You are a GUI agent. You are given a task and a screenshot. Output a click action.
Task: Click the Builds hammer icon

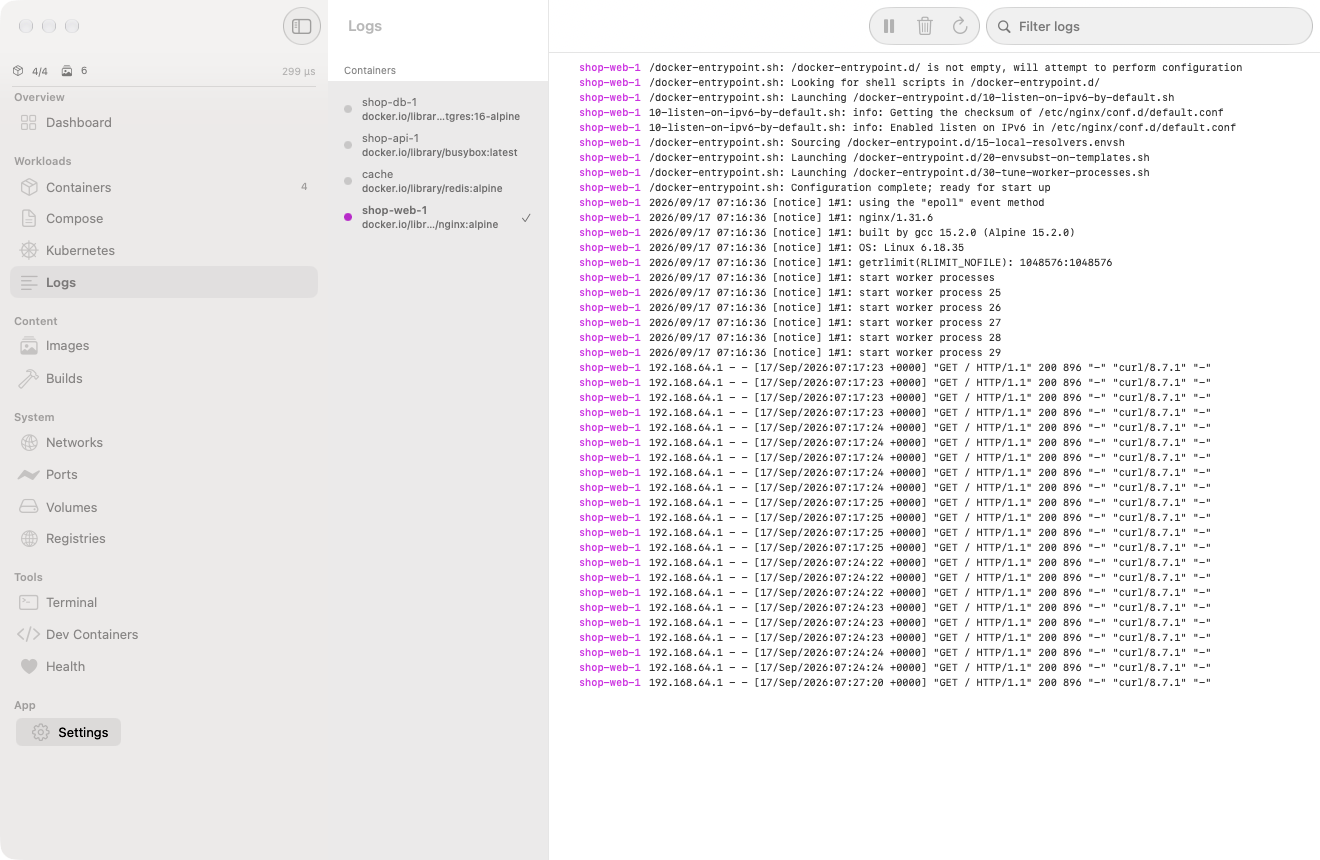pos(28,379)
